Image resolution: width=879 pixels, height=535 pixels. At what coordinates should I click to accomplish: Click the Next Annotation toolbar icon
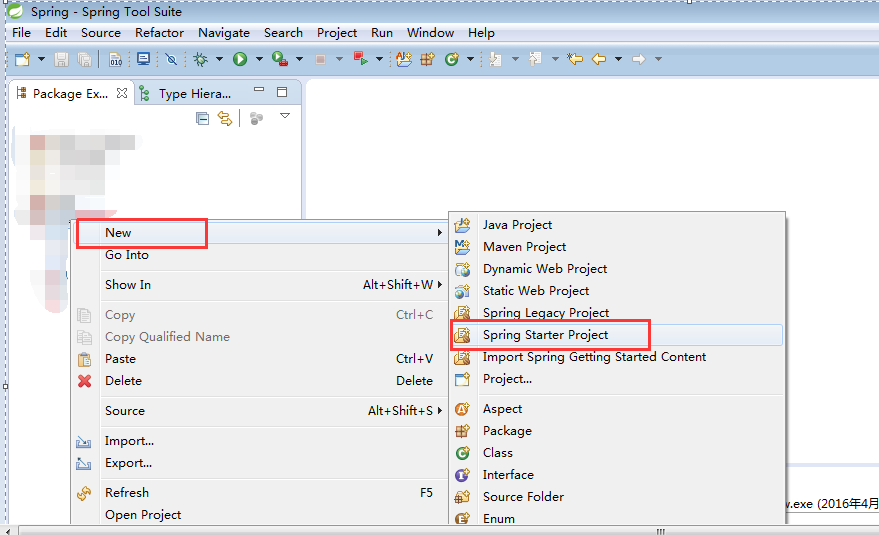point(496,59)
